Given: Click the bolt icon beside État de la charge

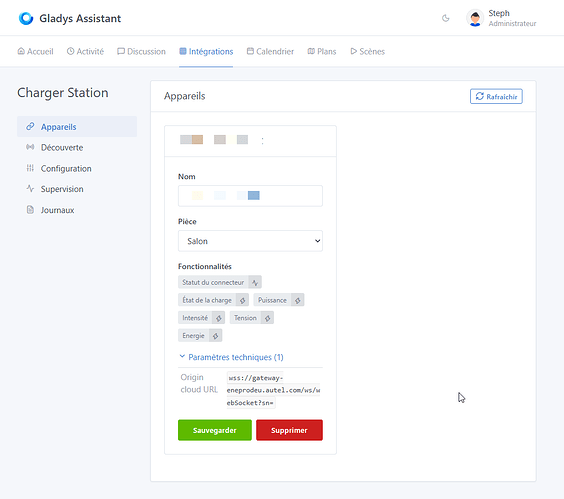Looking at the screenshot, I should point(243,300).
